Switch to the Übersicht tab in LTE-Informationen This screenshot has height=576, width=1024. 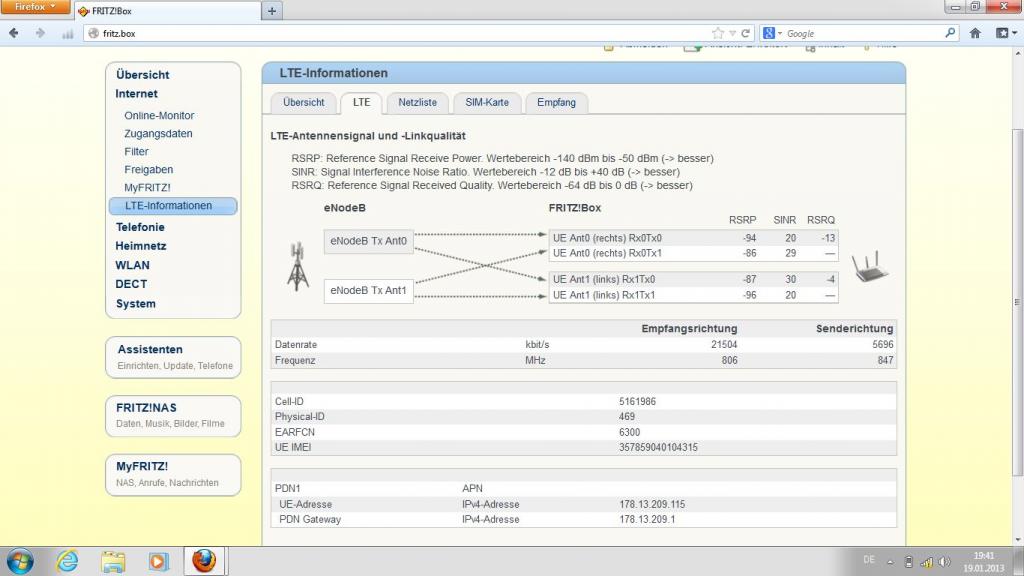[x=304, y=103]
